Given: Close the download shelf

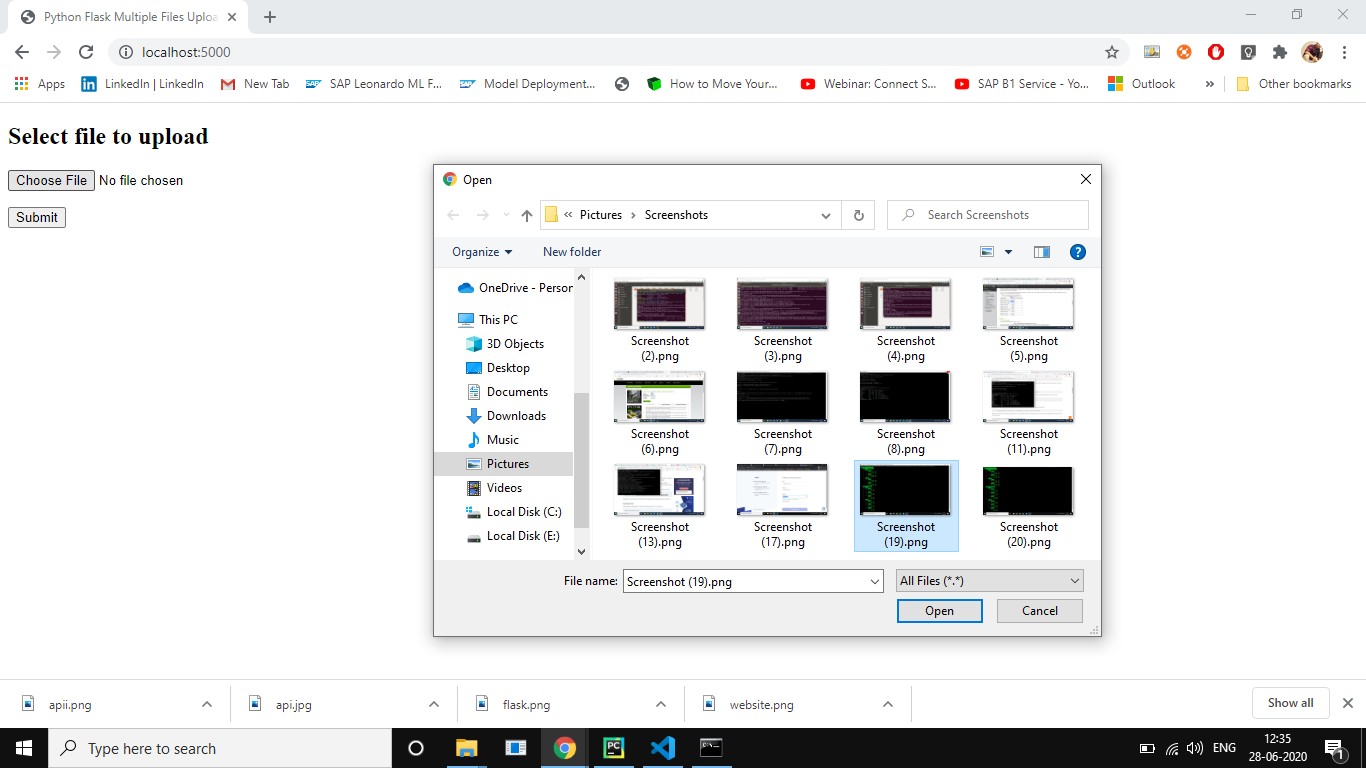Looking at the screenshot, I should pos(1347,703).
